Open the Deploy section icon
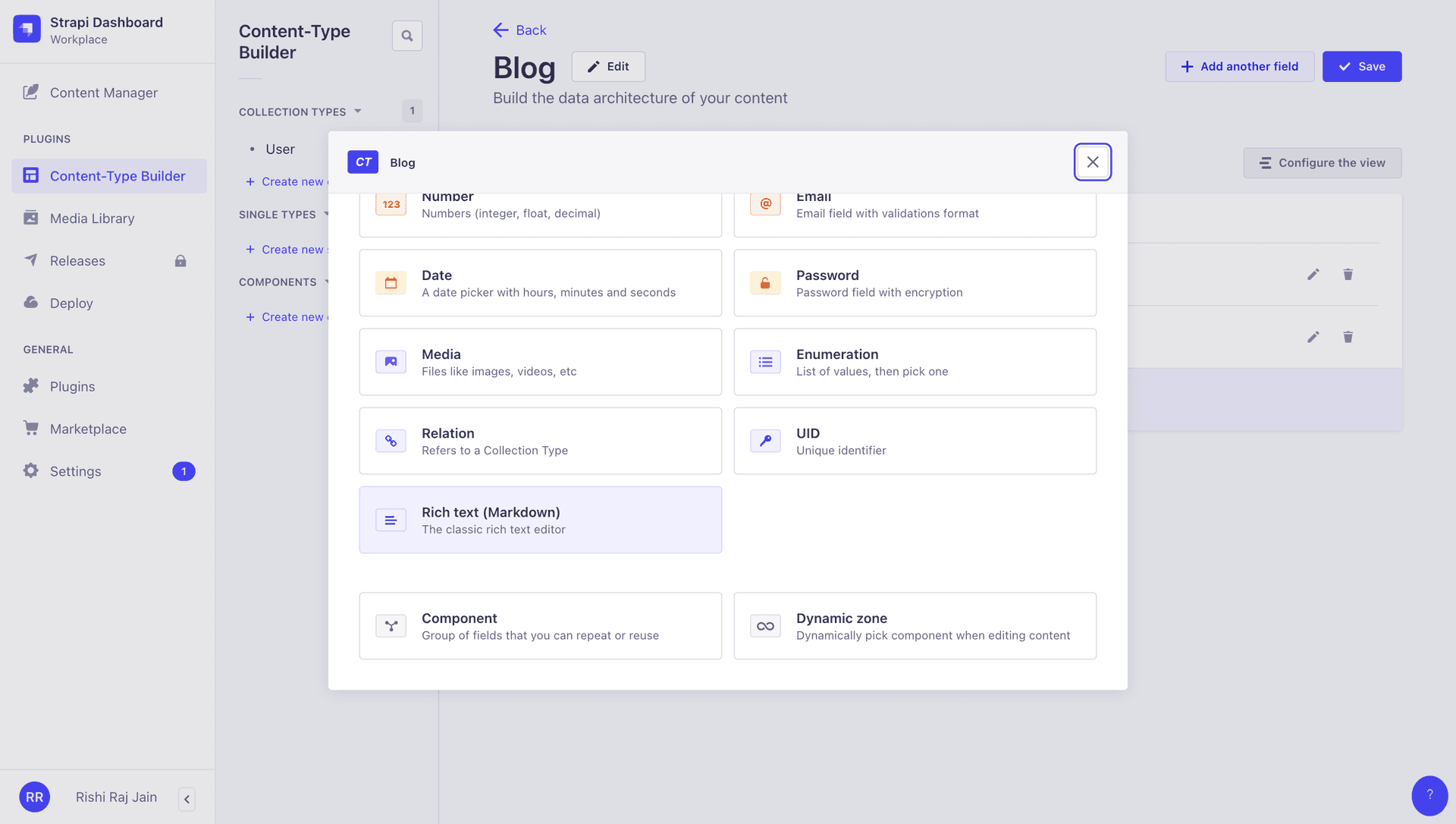The width and height of the screenshot is (1456, 824). (x=30, y=303)
